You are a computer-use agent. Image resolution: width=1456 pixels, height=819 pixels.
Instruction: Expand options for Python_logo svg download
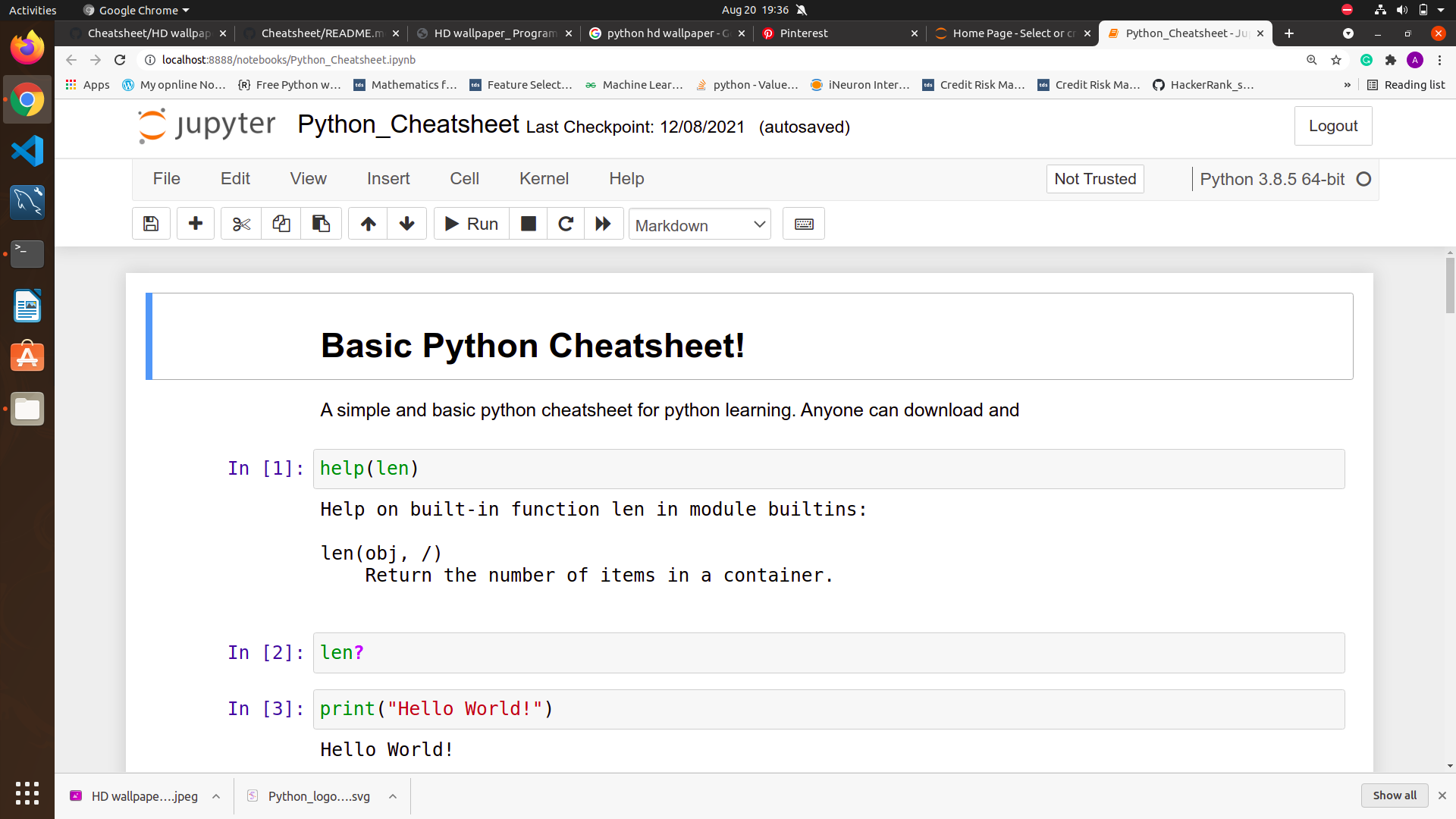[x=393, y=796]
